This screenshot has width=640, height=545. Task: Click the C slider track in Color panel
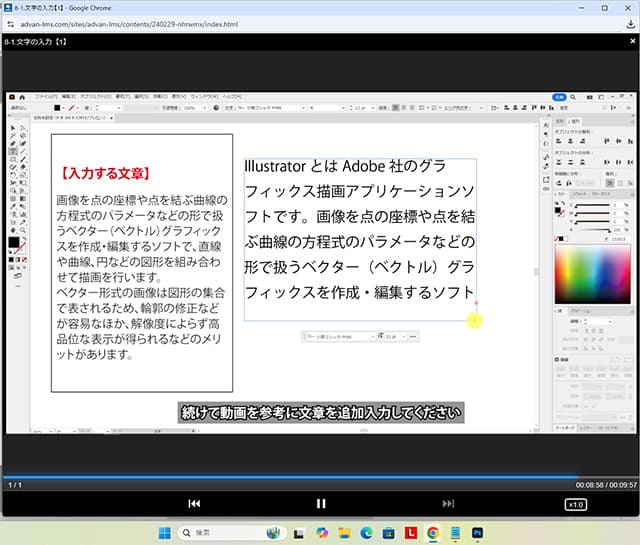[592, 205]
